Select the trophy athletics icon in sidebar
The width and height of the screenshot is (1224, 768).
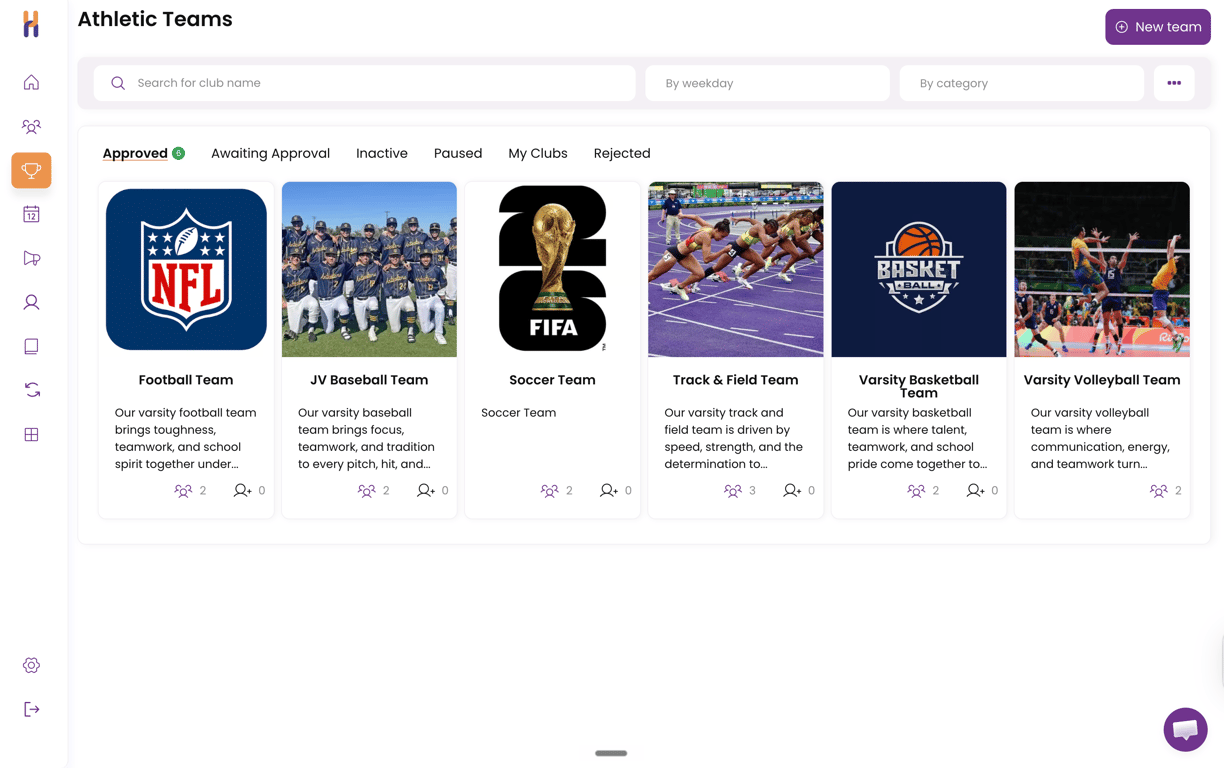pyautogui.click(x=31, y=170)
